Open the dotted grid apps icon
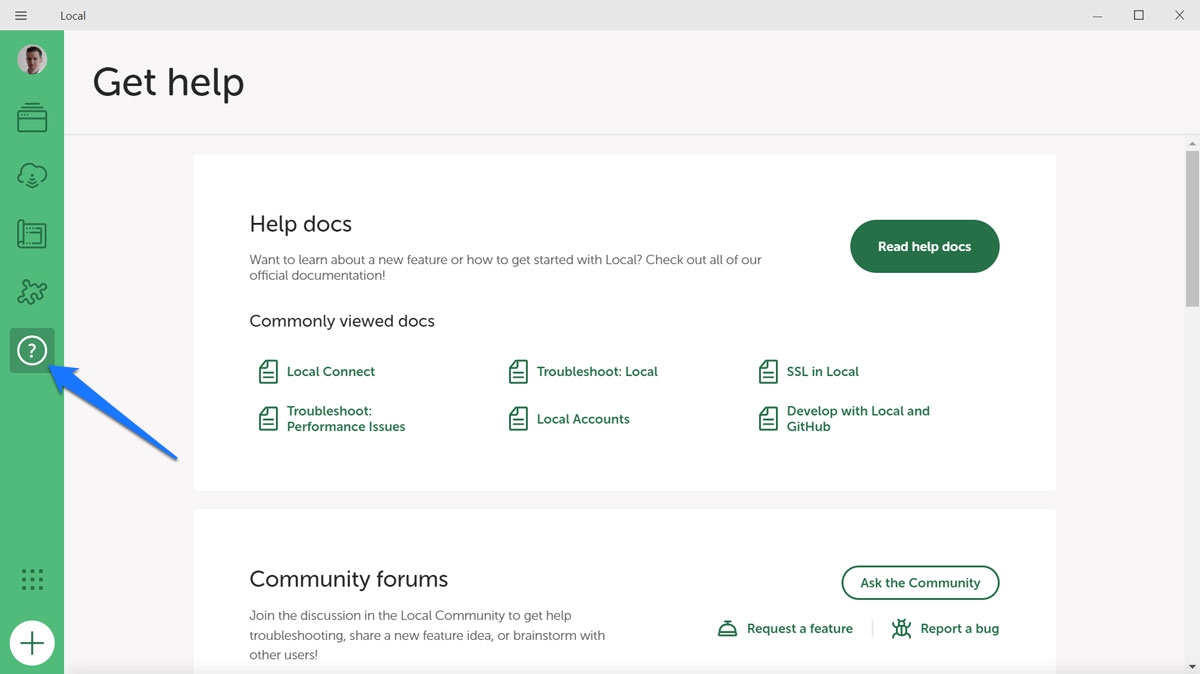 click(x=32, y=579)
